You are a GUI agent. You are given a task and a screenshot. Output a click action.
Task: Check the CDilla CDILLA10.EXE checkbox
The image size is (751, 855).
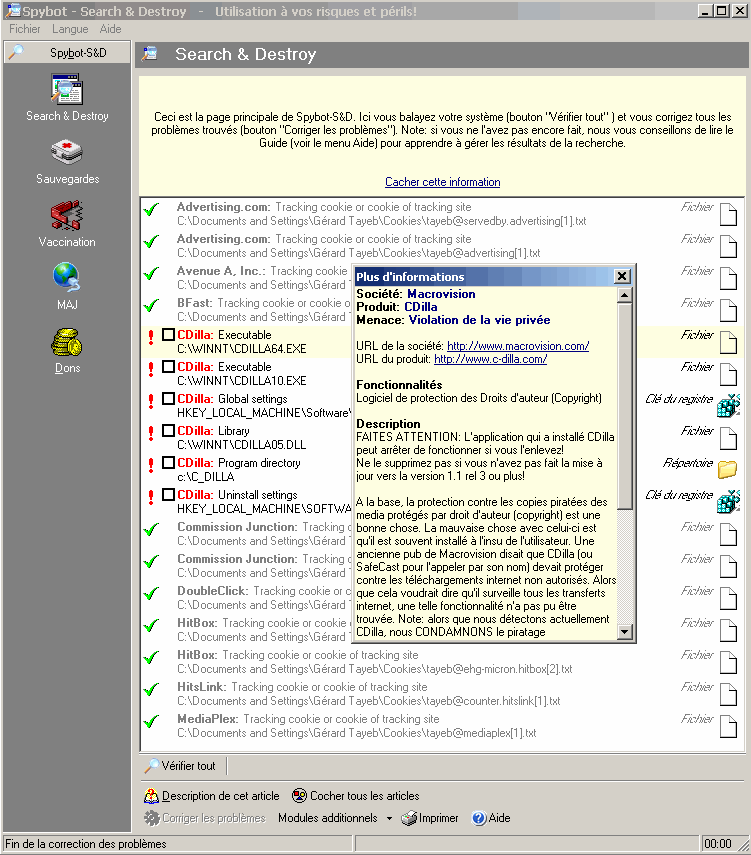pyautogui.click(x=169, y=366)
